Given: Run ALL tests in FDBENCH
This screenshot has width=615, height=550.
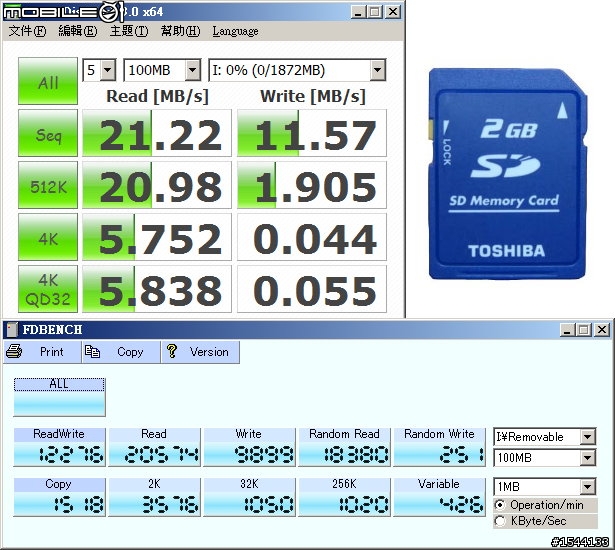Looking at the screenshot, I should (60, 397).
